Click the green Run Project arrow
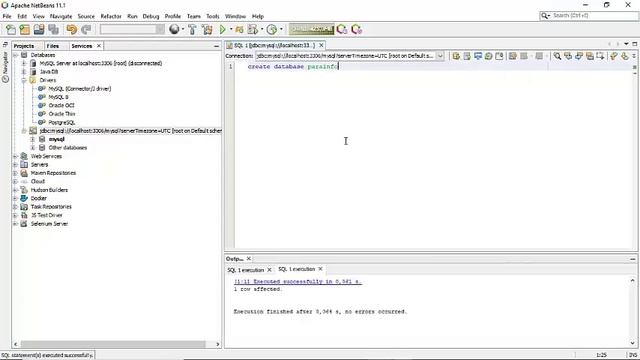The image size is (640, 360). (x=223, y=29)
